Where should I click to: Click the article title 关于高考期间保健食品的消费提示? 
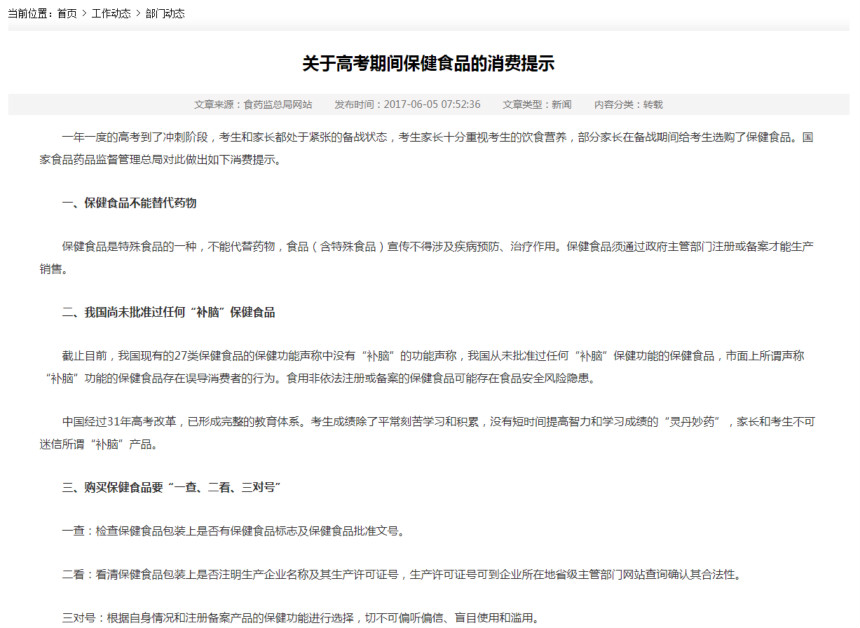tap(428, 64)
